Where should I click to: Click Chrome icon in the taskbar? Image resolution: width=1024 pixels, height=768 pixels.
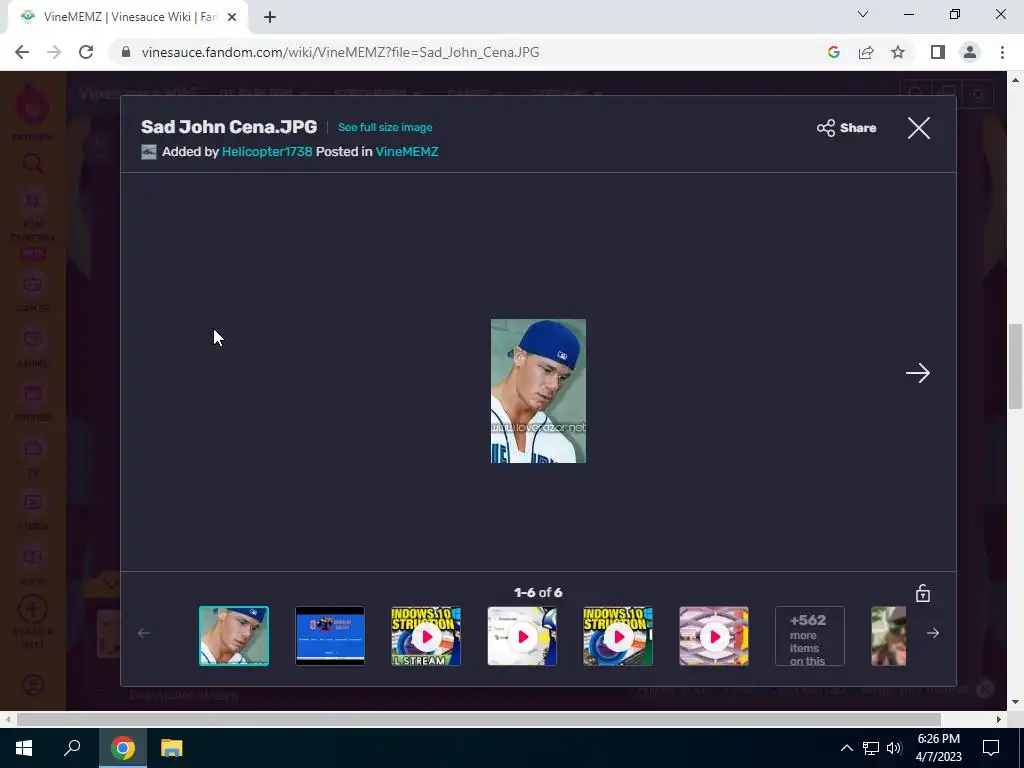123,748
